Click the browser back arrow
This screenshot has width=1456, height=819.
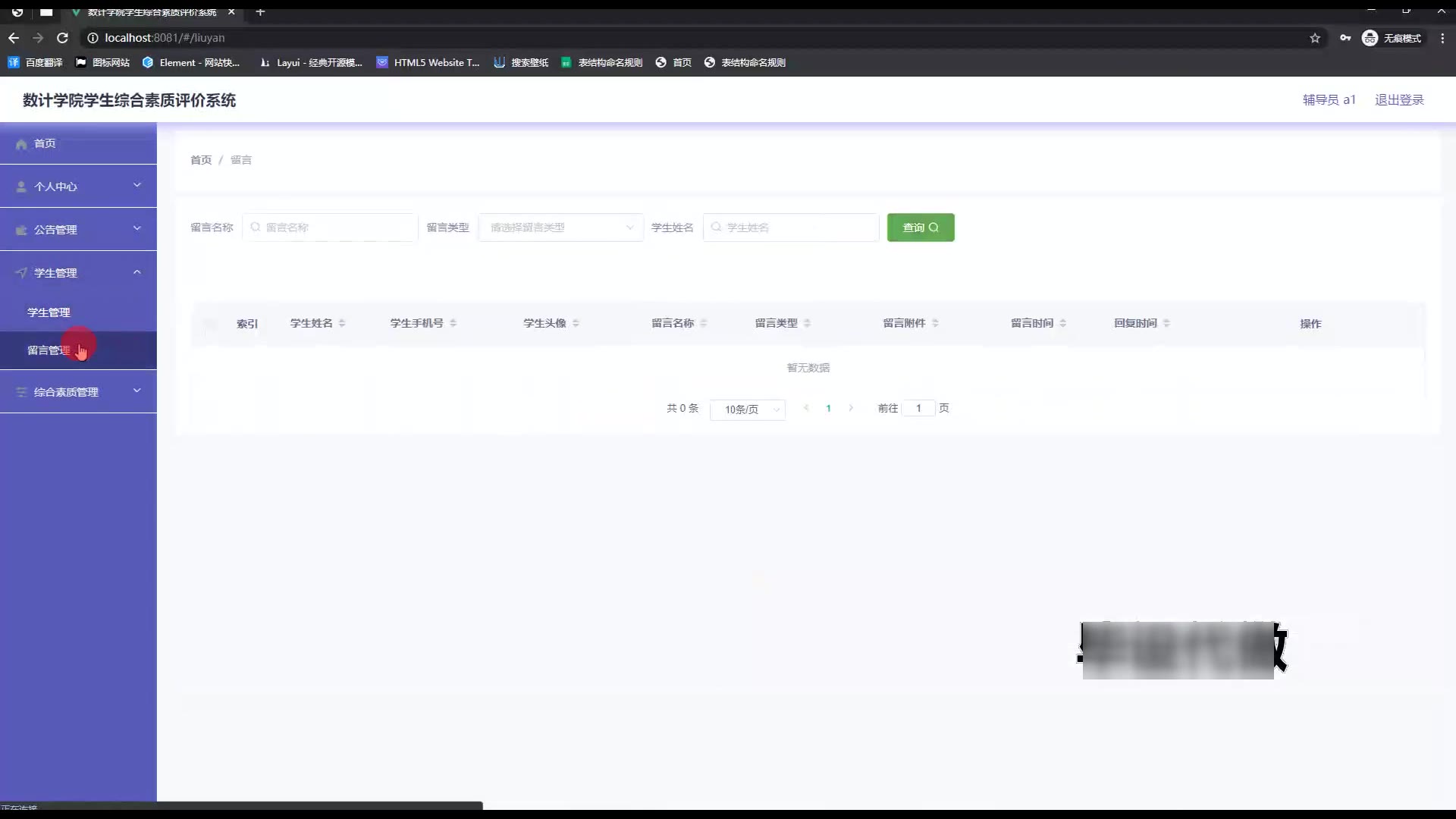(x=14, y=38)
